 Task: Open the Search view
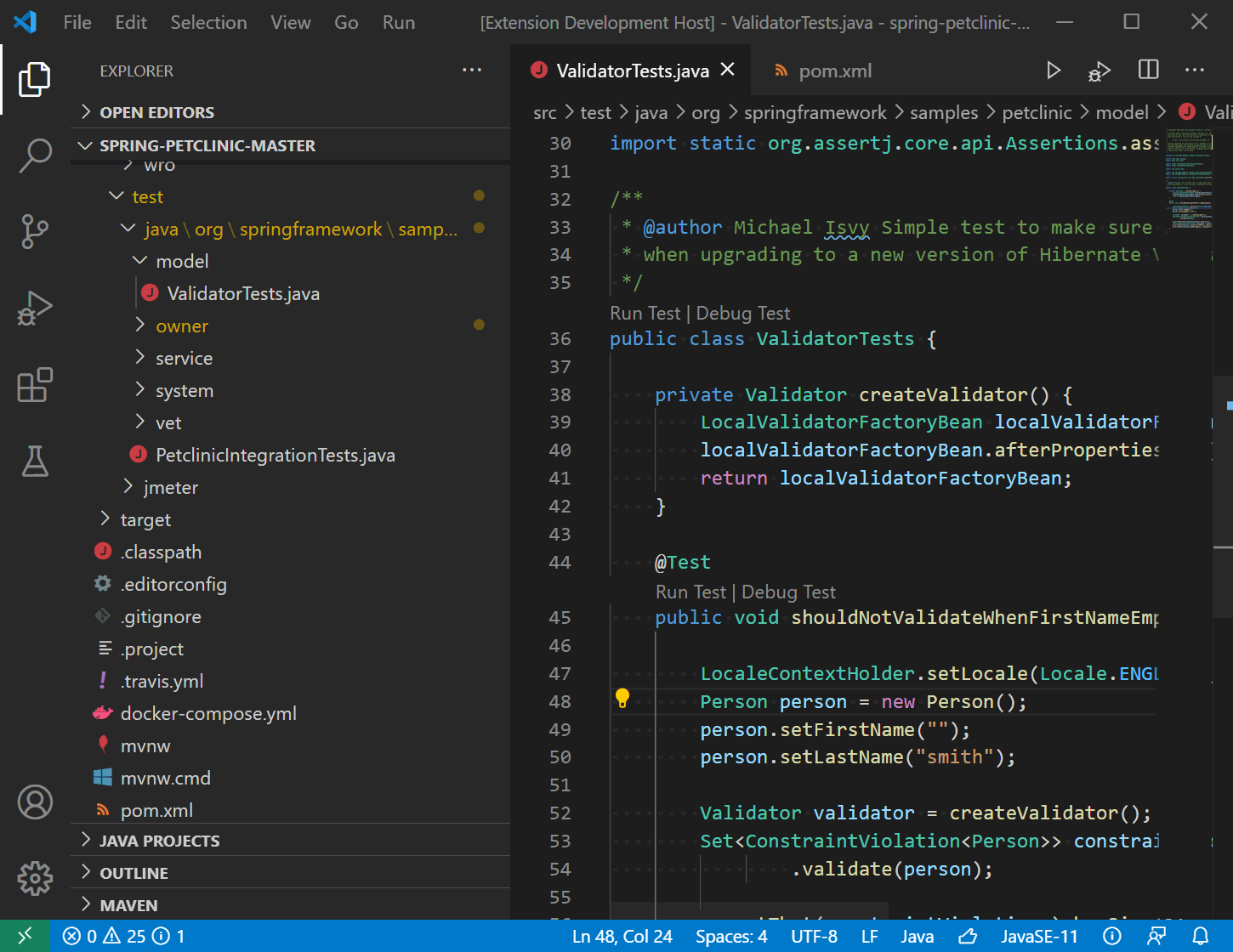pyautogui.click(x=35, y=156)
